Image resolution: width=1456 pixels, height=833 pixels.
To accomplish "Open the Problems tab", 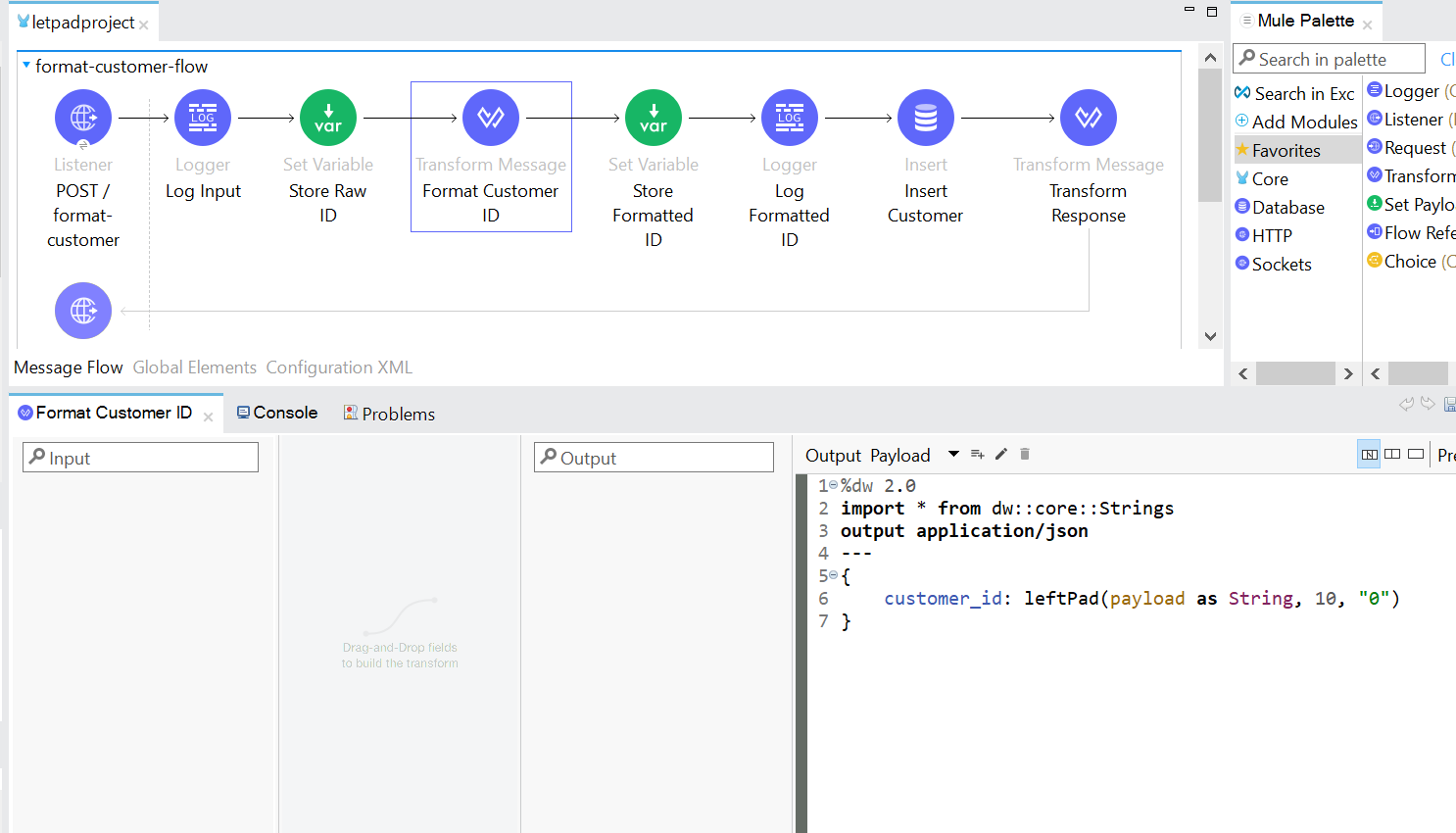I will click(x=389, y=414).
